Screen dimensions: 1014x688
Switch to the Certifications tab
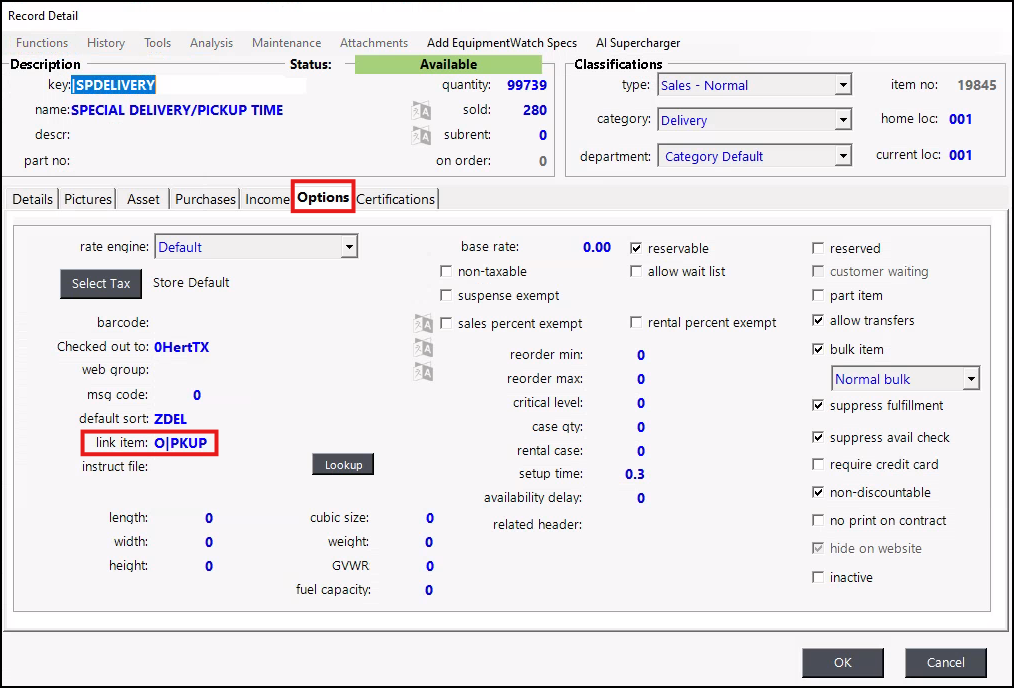click(x=396, y=199)
